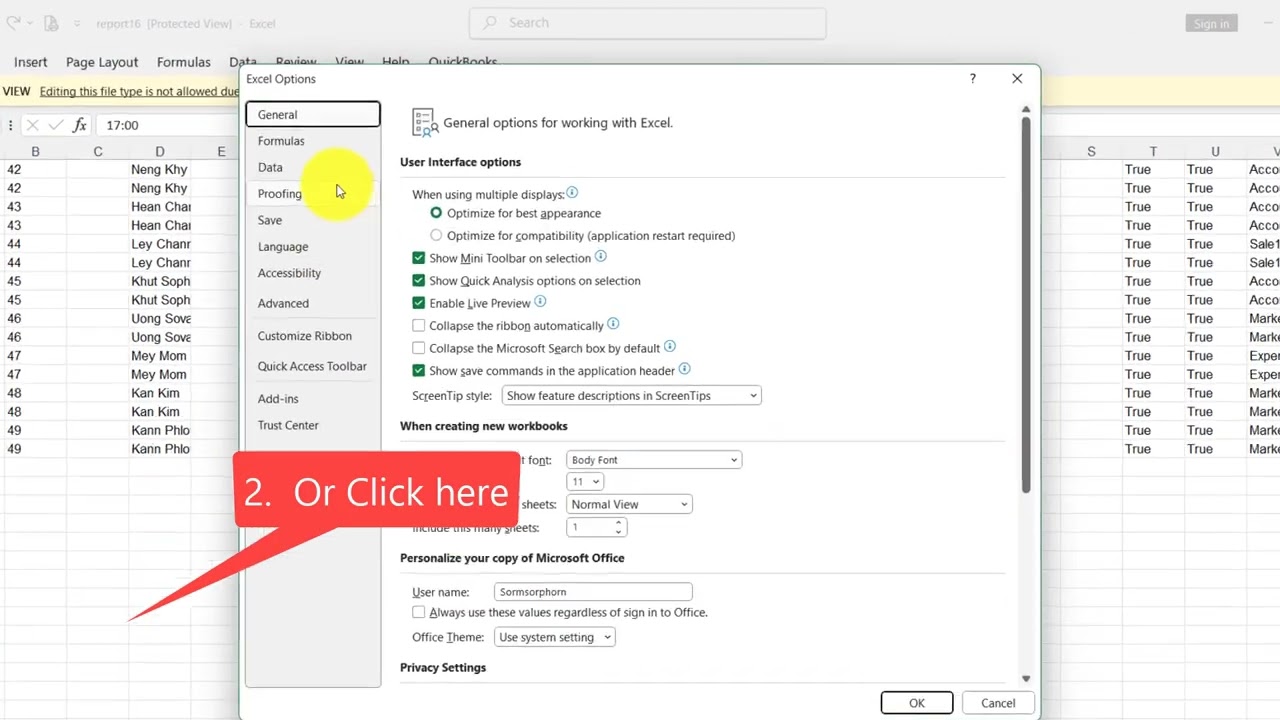1280x720 pixels.
Task: Click the options pane vertical scrollbar
Action: (x=1026, y=305)
